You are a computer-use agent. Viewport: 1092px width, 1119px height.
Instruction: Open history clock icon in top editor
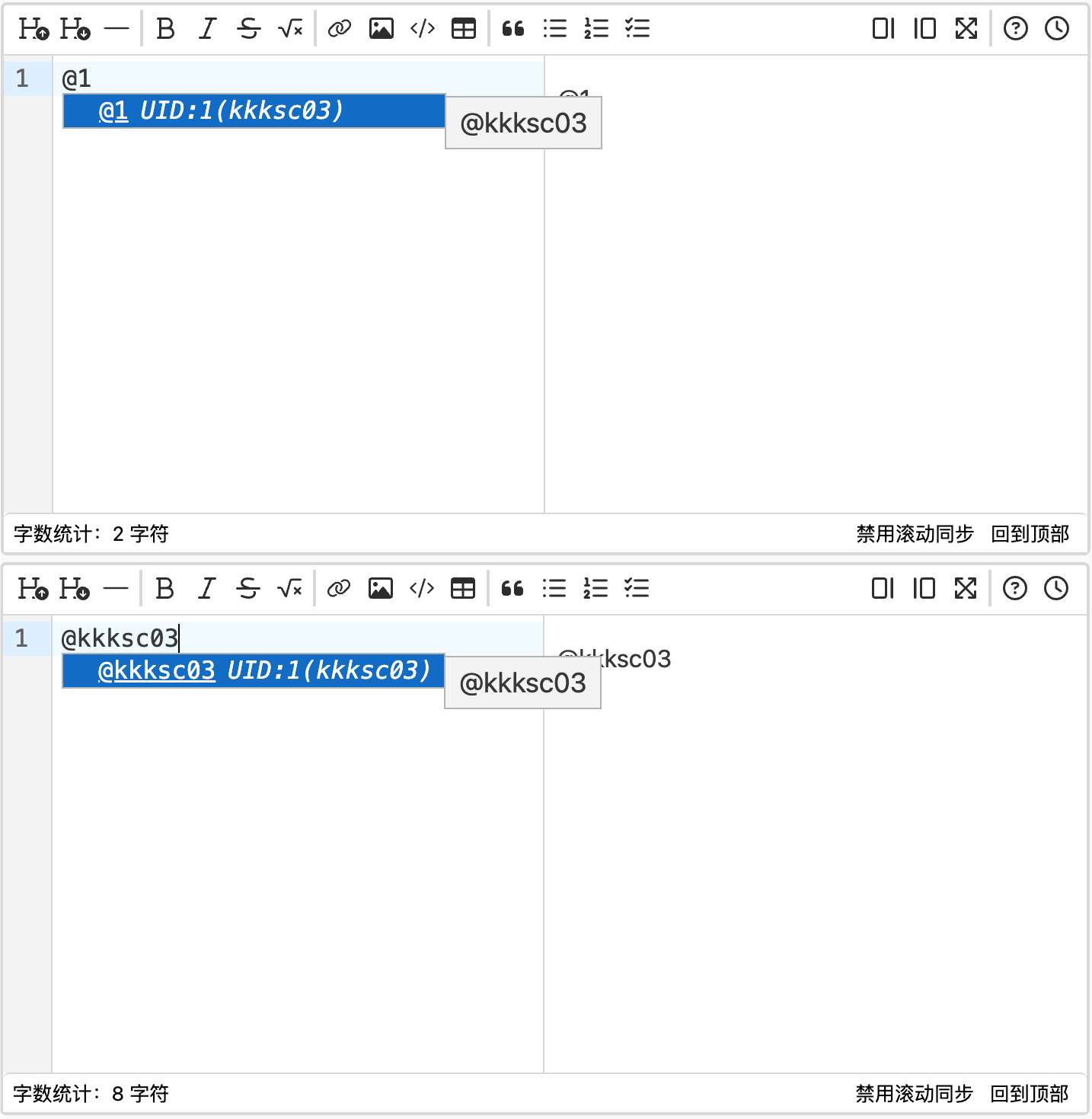coord(1057,29)
